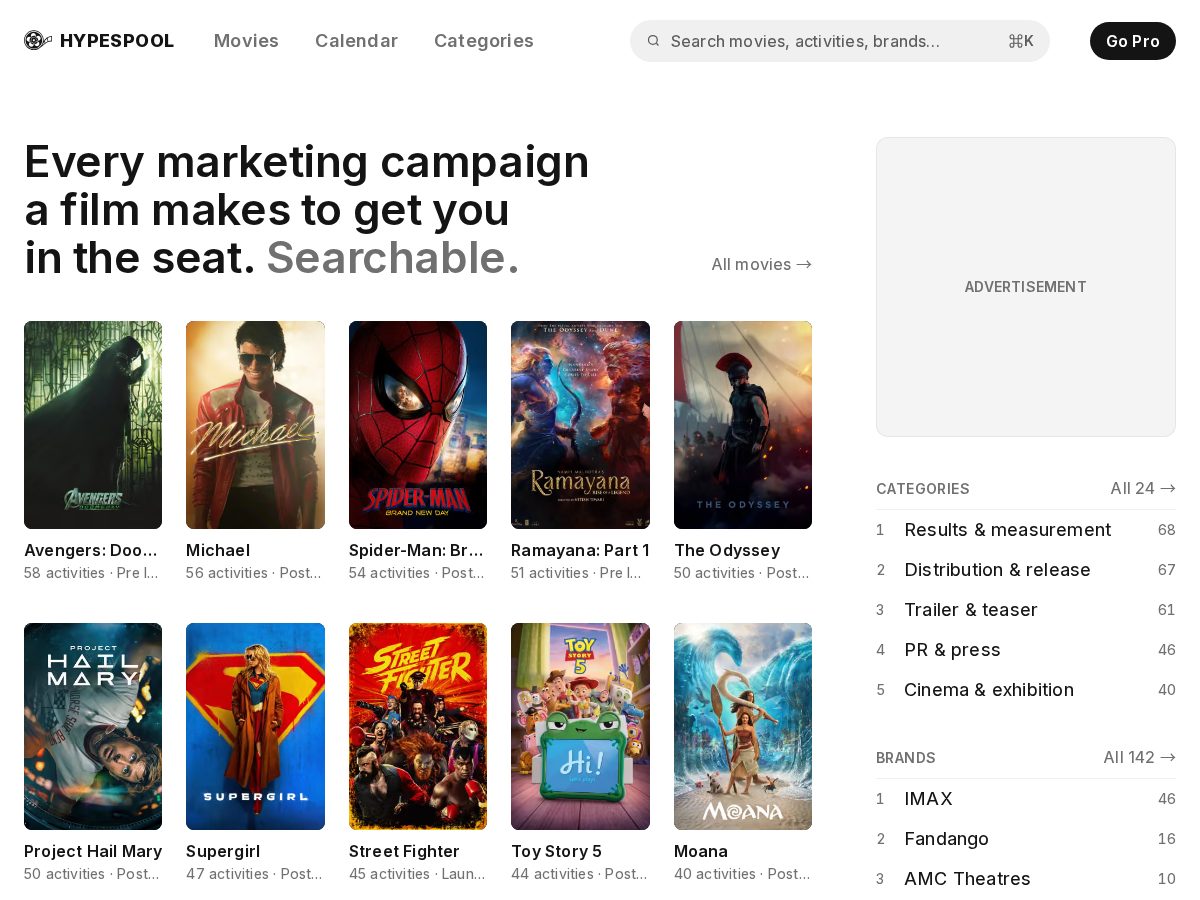Image resolution: width=1200 pixels, height=900 pixels.
Task: Click '44 activities · Post…' subtitle
Action: coord(579,874)
